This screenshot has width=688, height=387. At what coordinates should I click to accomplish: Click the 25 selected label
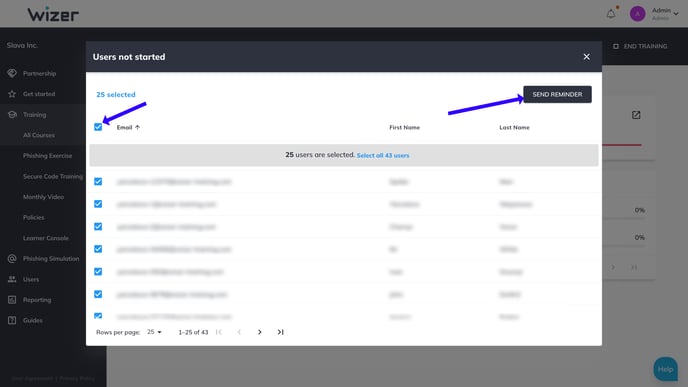(x=116, y=94)
